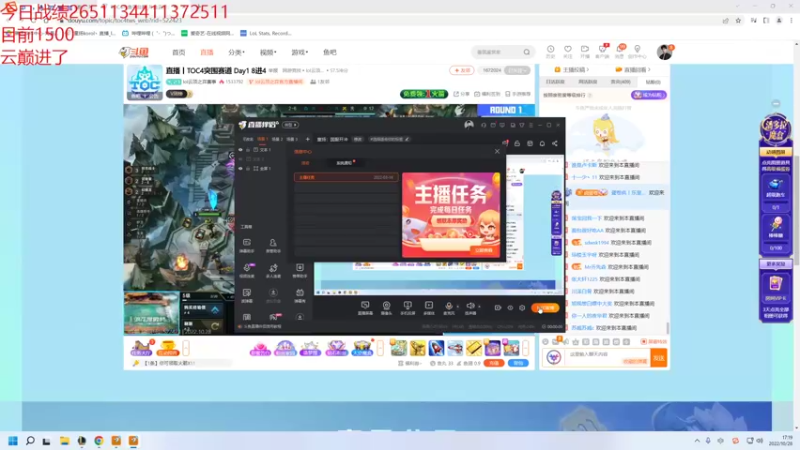Select the 主播任务 row in message center list
This screenshot has width=800, height=450.
click(x=346, y=177)
